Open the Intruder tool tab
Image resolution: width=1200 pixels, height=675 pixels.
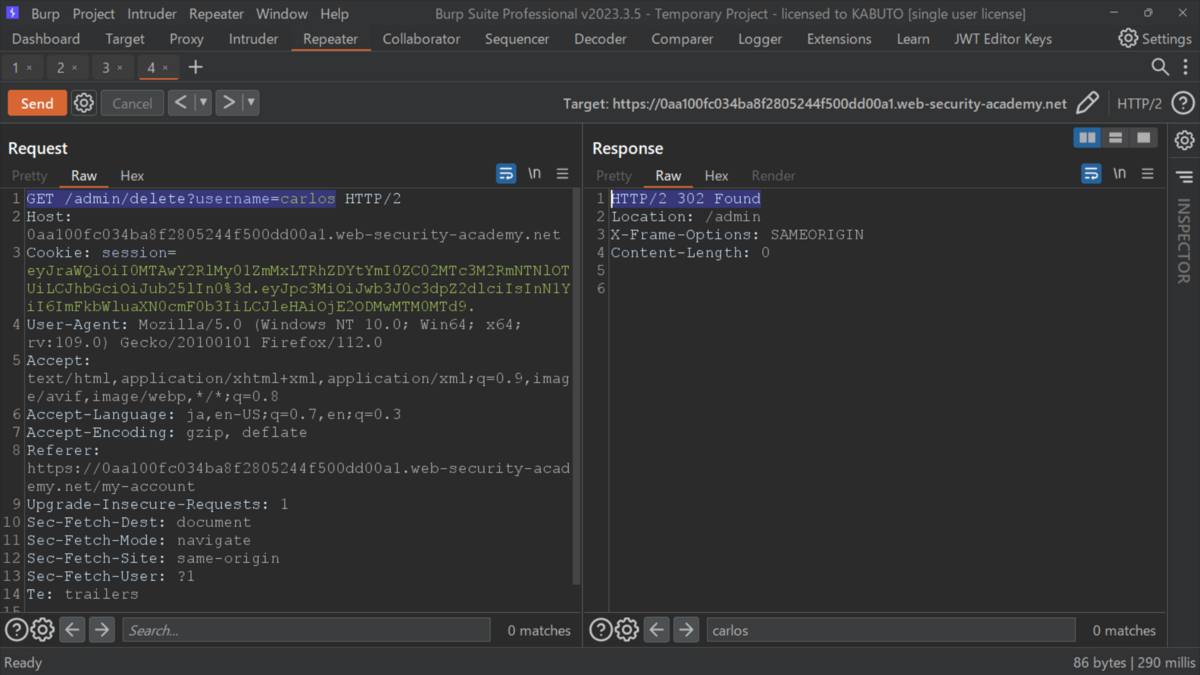coord(253,39)
